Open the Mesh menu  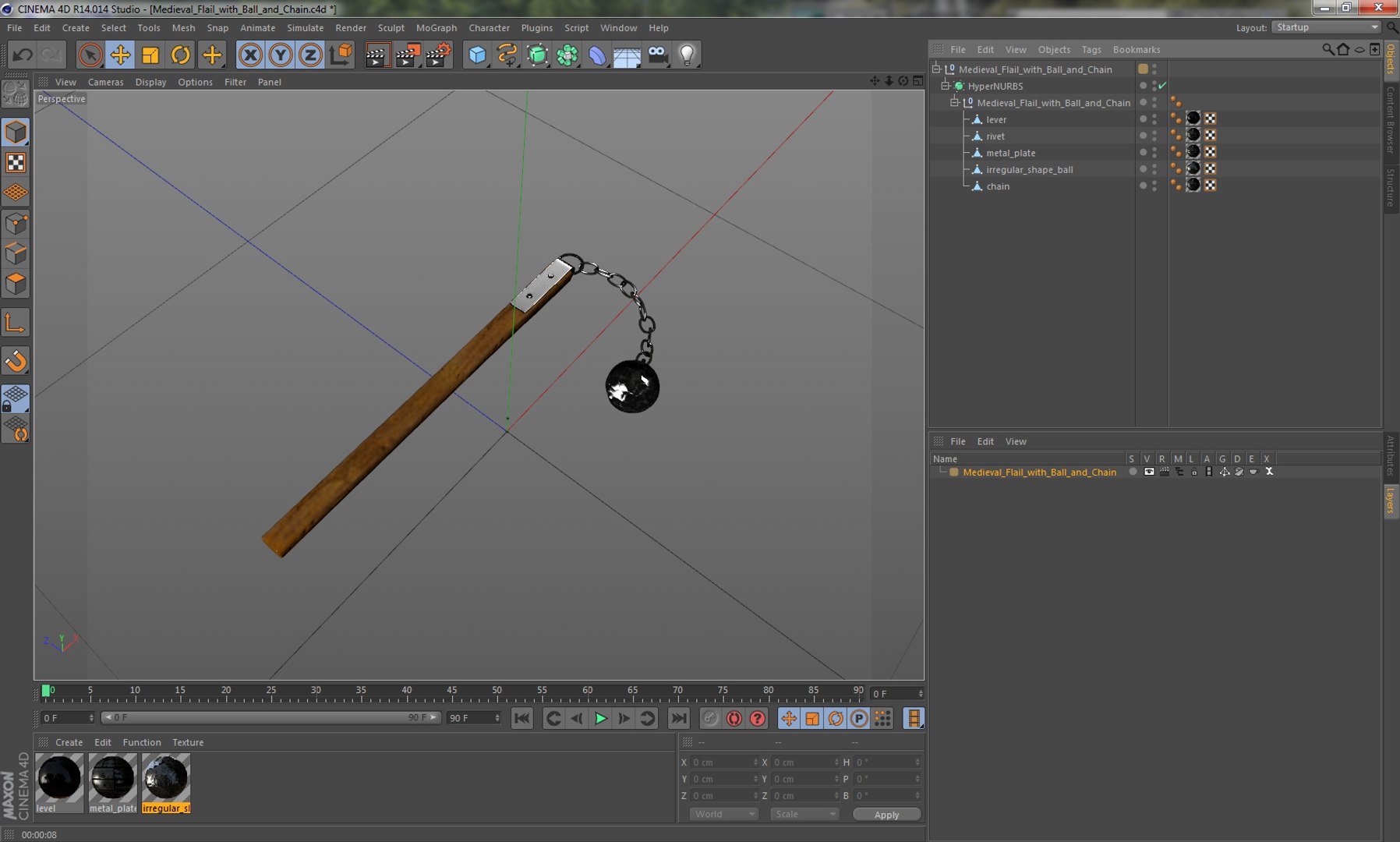(183, 28)
